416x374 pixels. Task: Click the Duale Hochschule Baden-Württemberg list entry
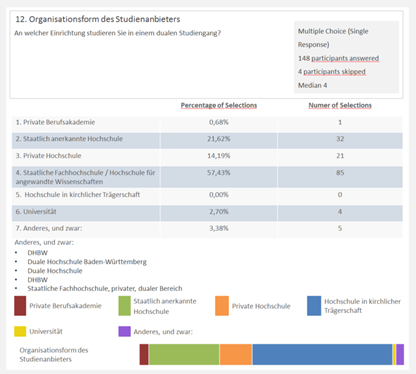click(x=87, y=262)
